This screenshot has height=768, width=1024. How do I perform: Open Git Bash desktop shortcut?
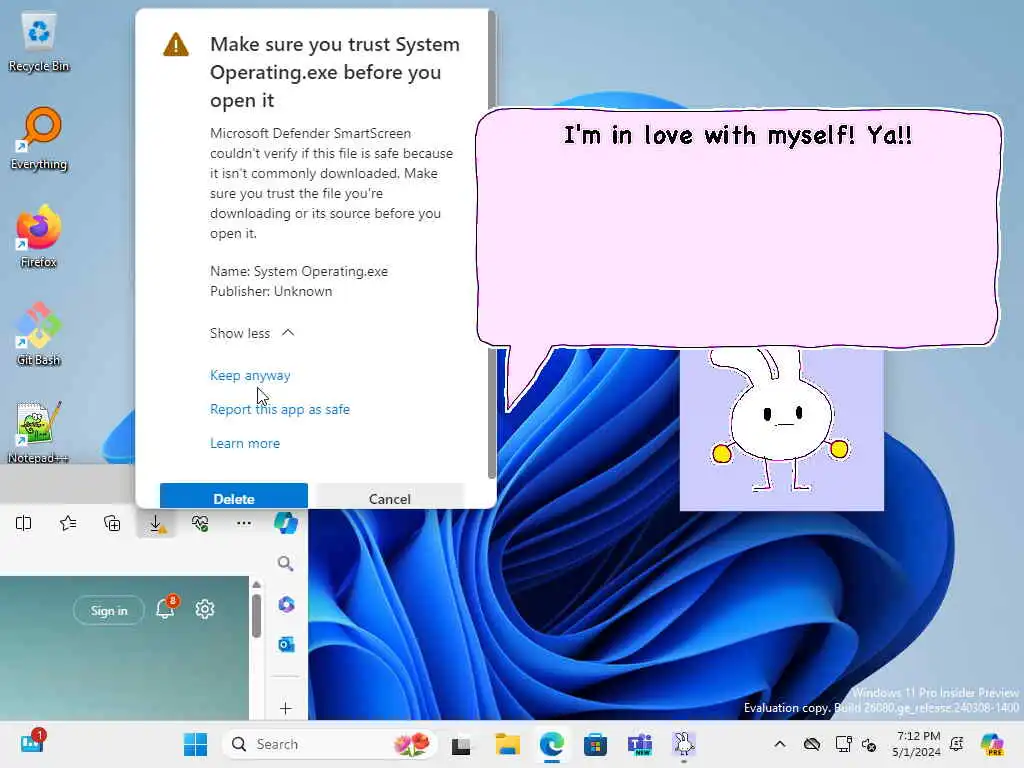click(x=39, y=334)
